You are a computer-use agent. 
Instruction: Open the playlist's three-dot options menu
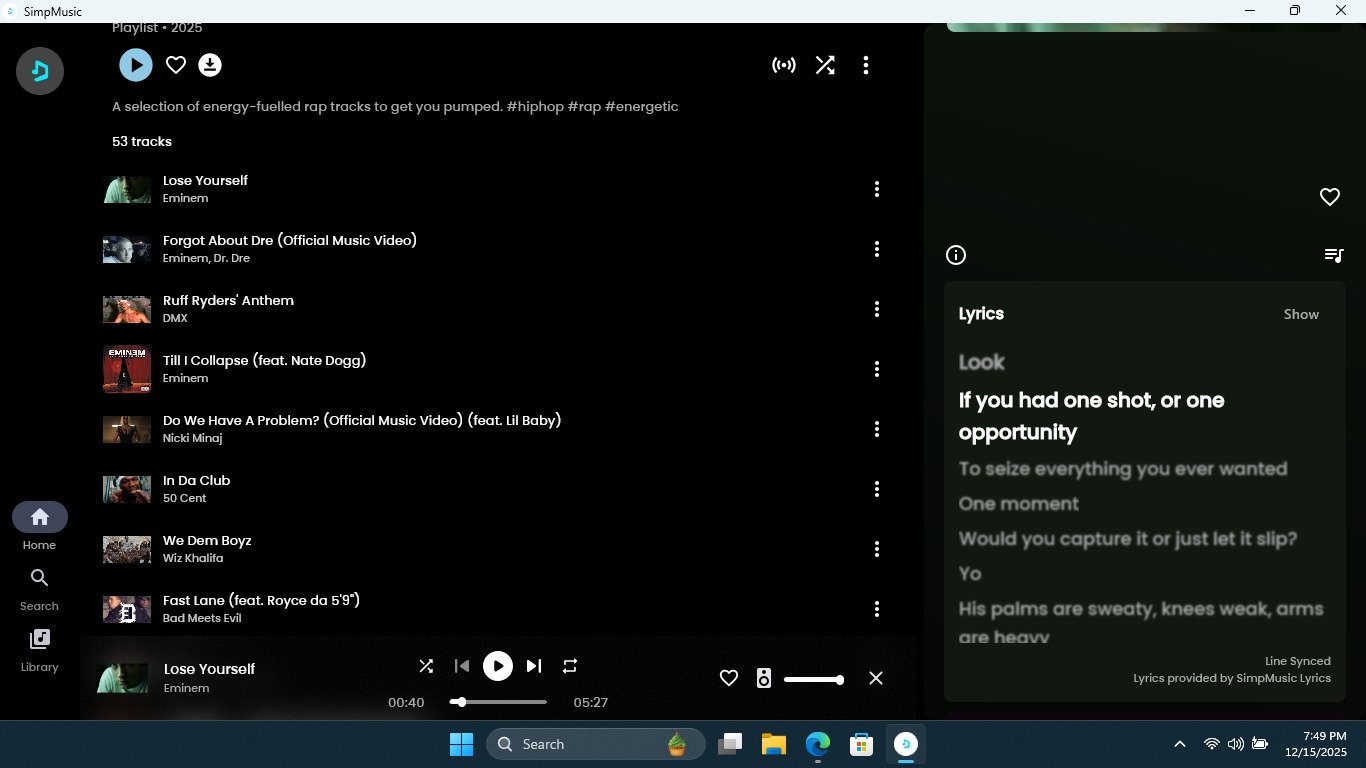tap(866, 65)
